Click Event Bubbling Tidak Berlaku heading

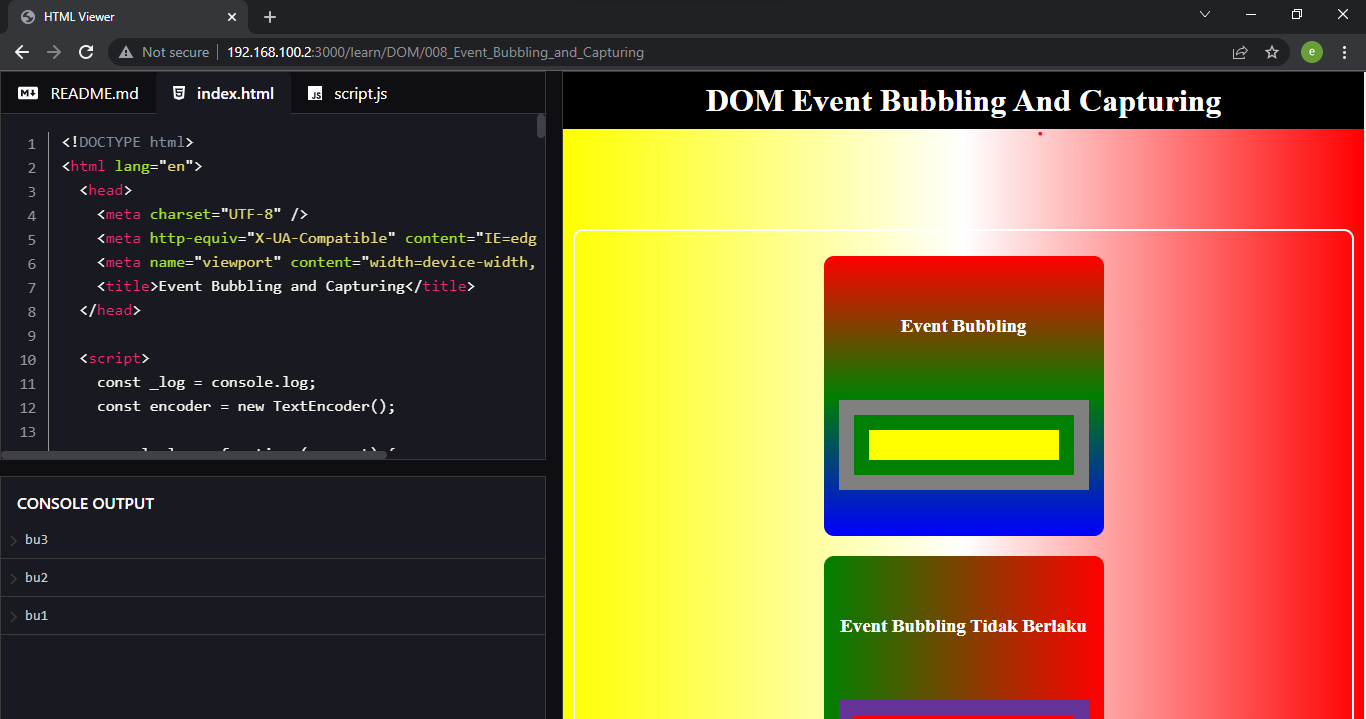pos(963,626)
